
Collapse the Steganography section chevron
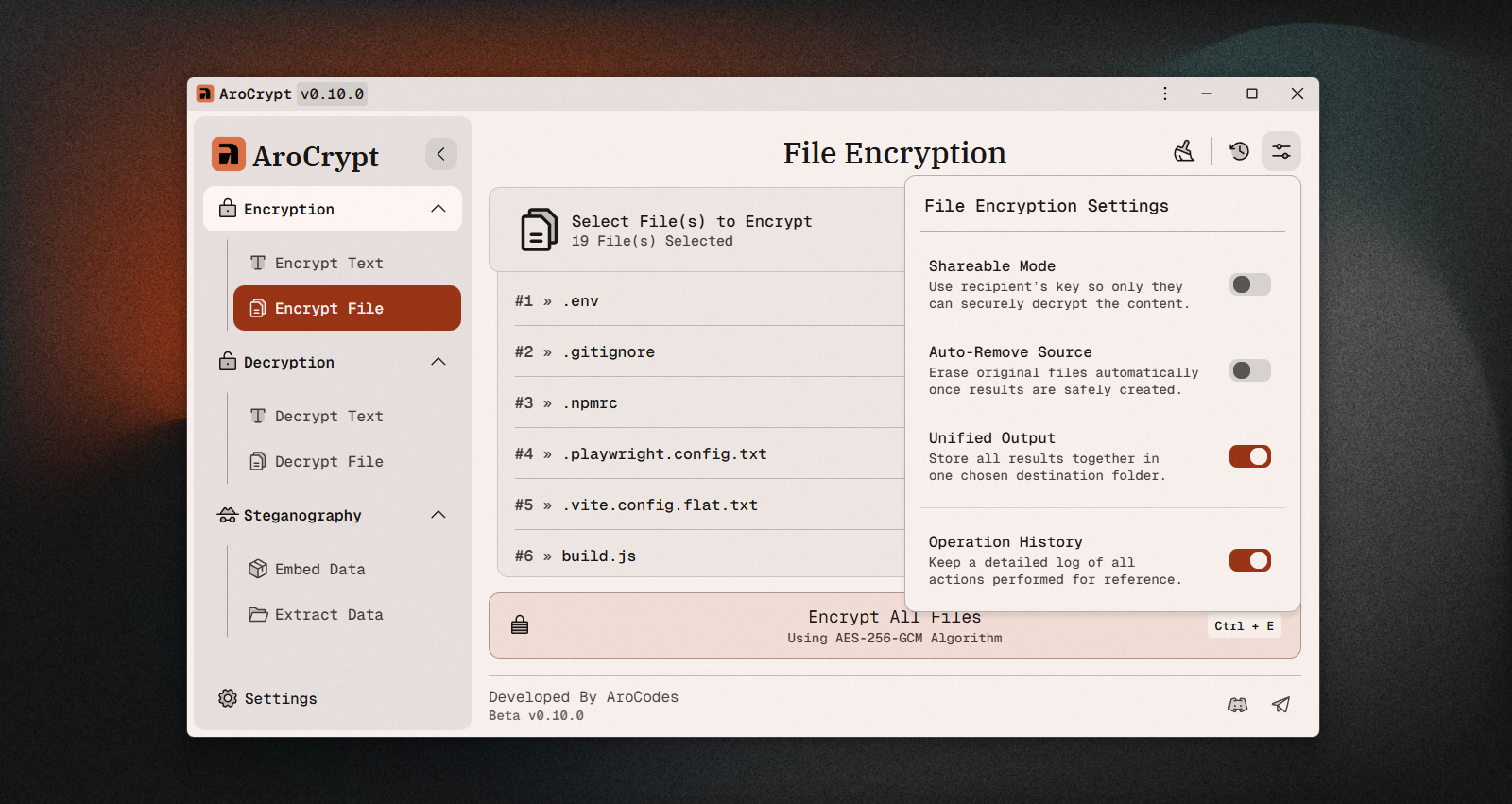coord(438,515)
